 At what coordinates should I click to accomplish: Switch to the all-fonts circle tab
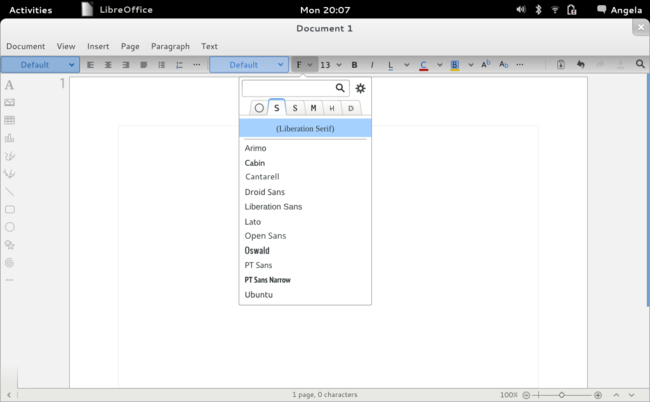coord(259,108)
